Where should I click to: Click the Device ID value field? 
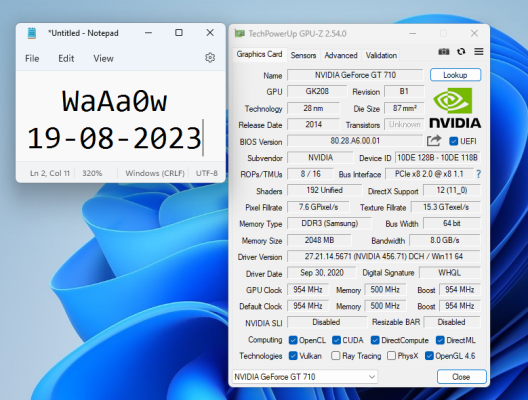click(437, 158)
